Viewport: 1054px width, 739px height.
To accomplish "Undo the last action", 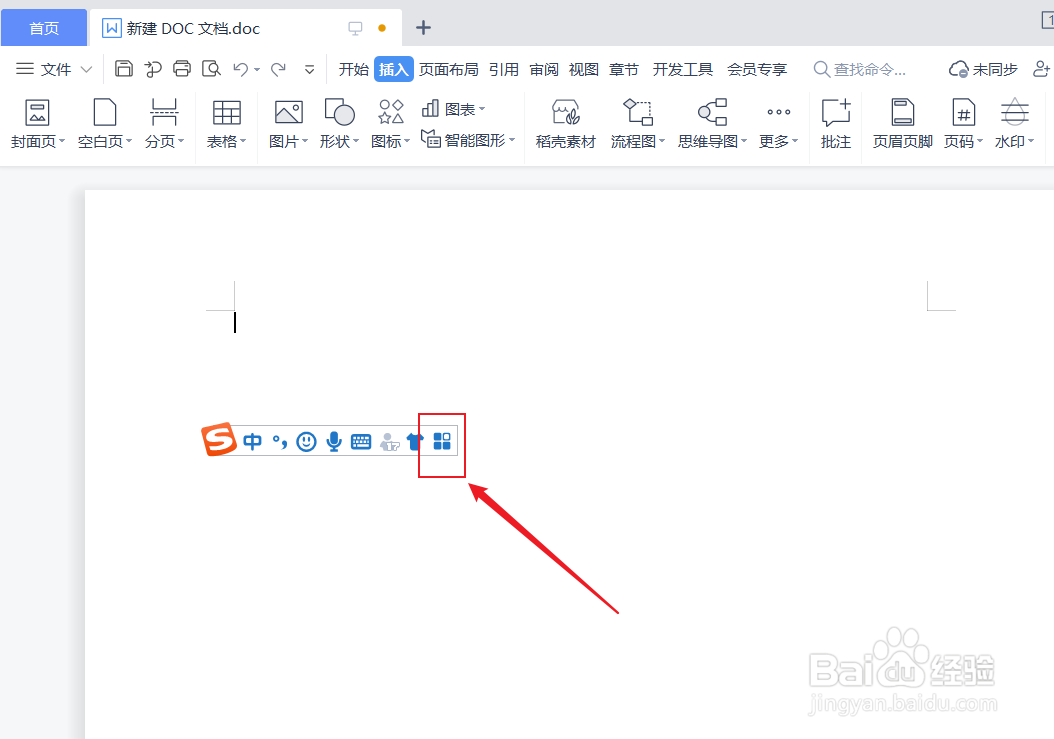I will (240, 68).
